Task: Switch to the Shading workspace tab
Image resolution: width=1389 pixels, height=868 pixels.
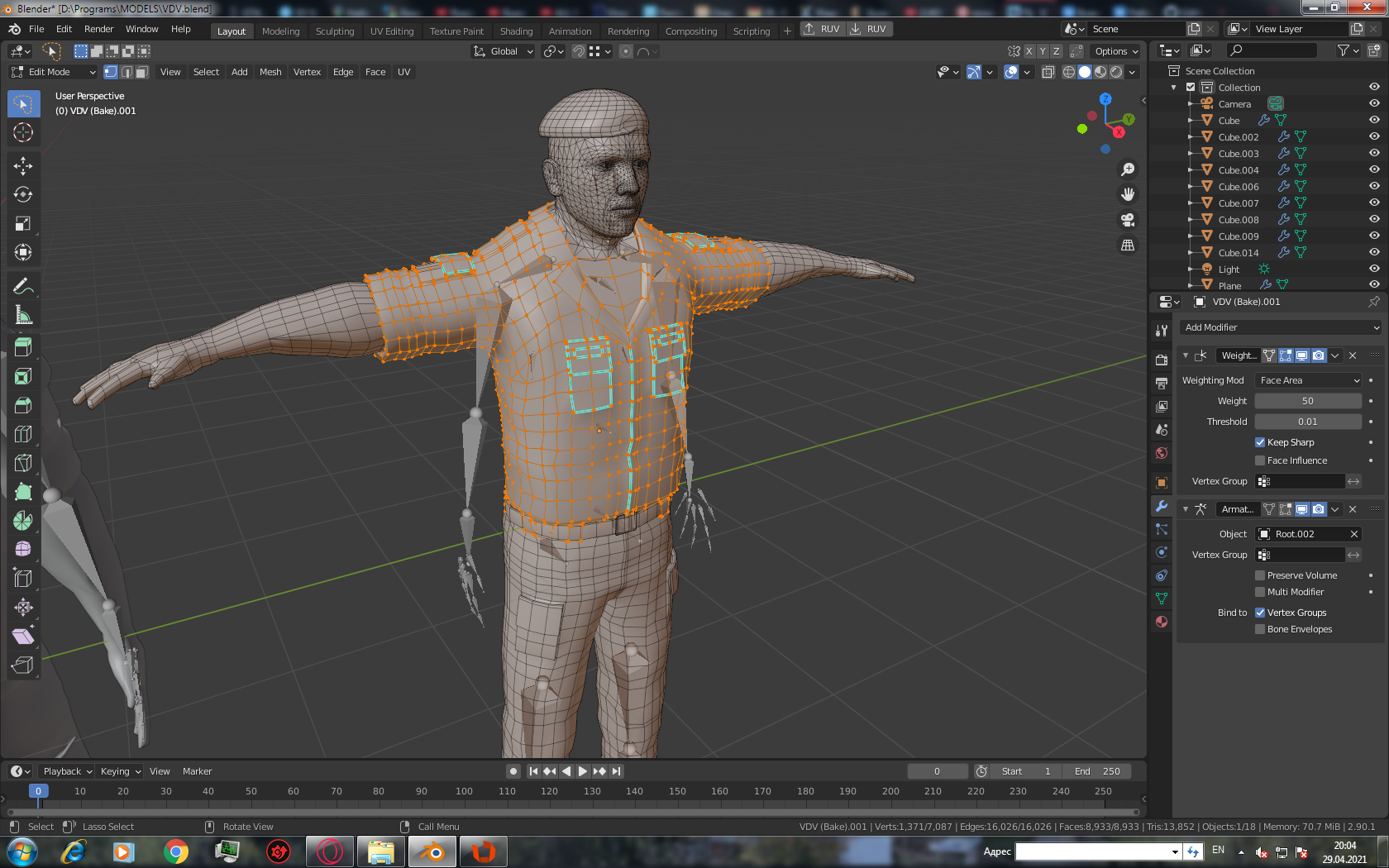Action: 516,31
